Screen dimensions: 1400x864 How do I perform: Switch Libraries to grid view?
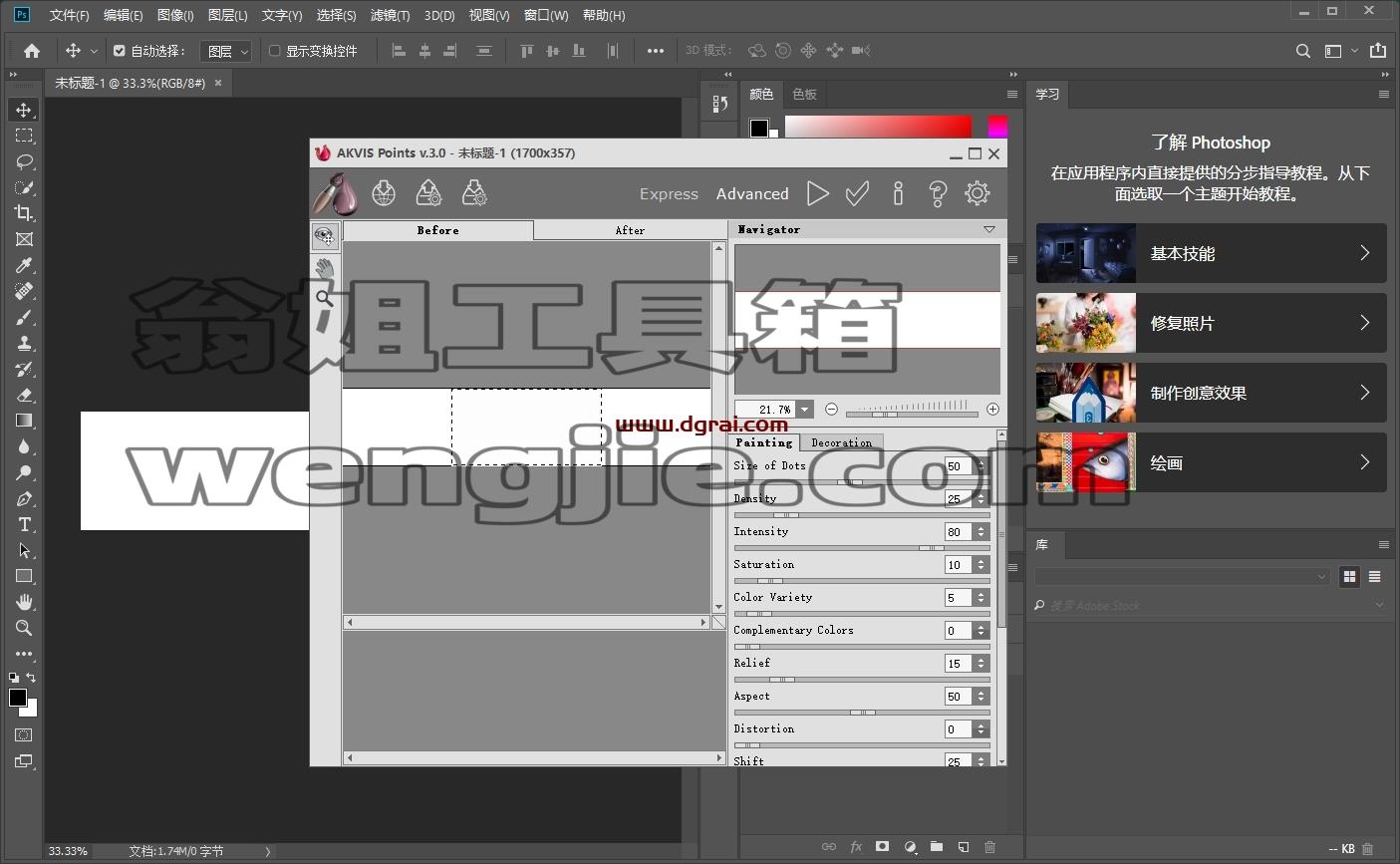(x=1349, y=576)
